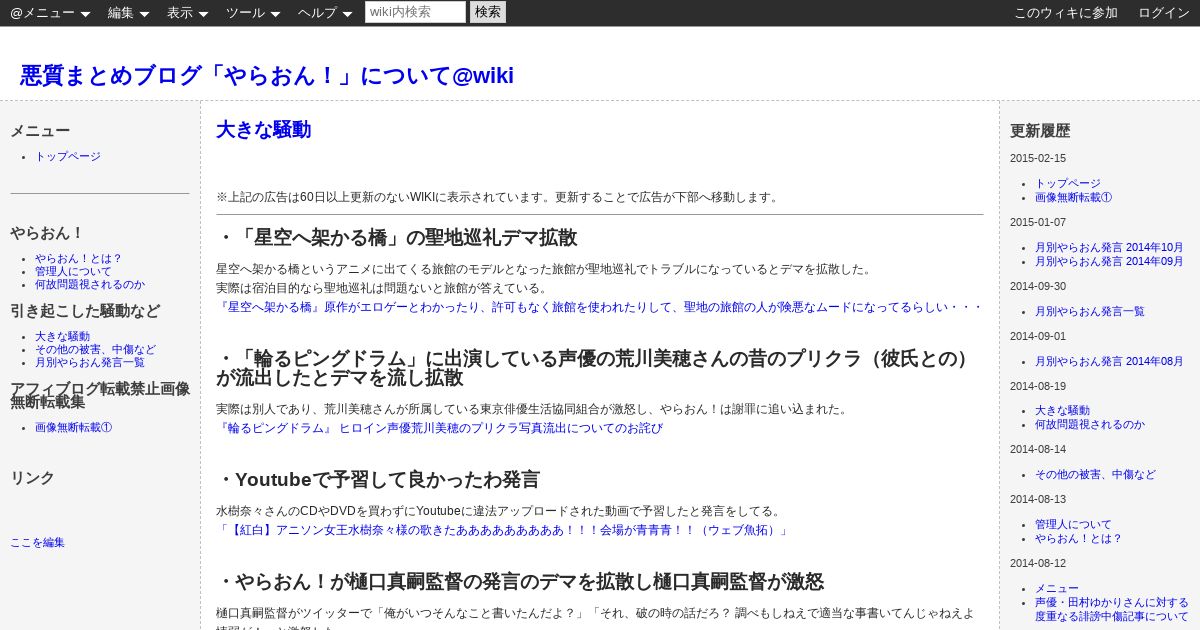Select the 「星空へ架かる橋」の聖地巡礼デマ拡散 heading
The image size is (1200, 630).
[x=397, y=238]
